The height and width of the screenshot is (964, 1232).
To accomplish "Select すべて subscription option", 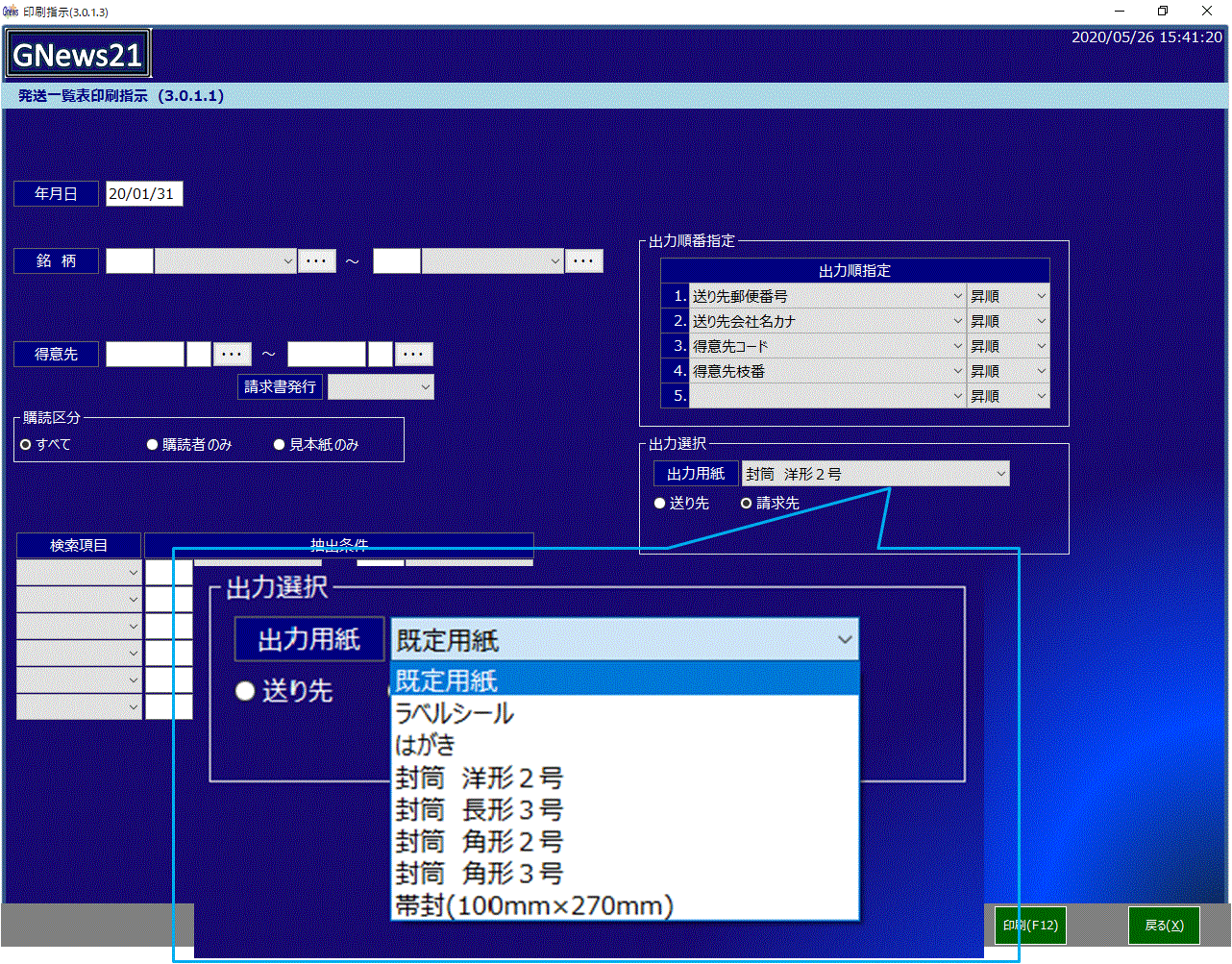I will pos(26,445).
